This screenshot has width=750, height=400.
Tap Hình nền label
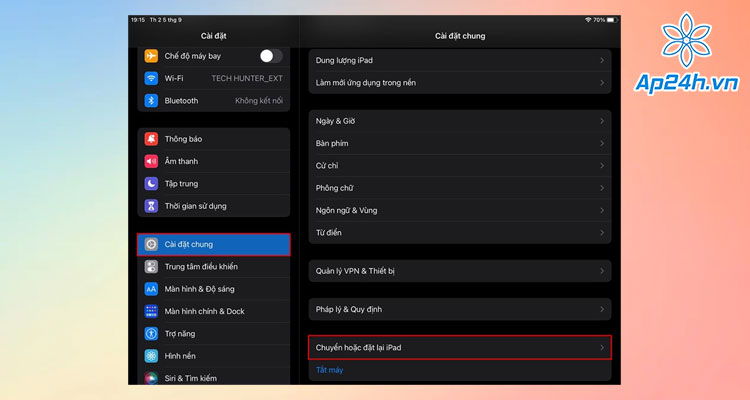coord(180,356)
